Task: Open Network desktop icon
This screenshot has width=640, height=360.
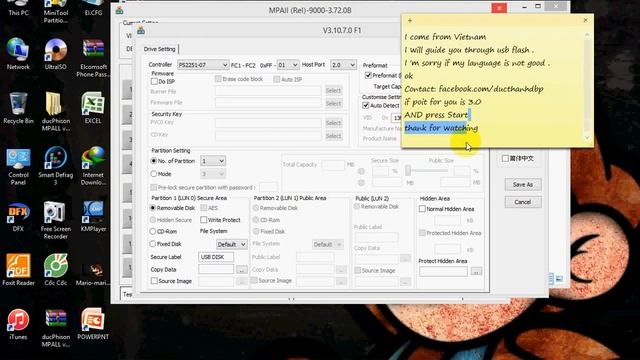Action: click(x=18, y=54)
